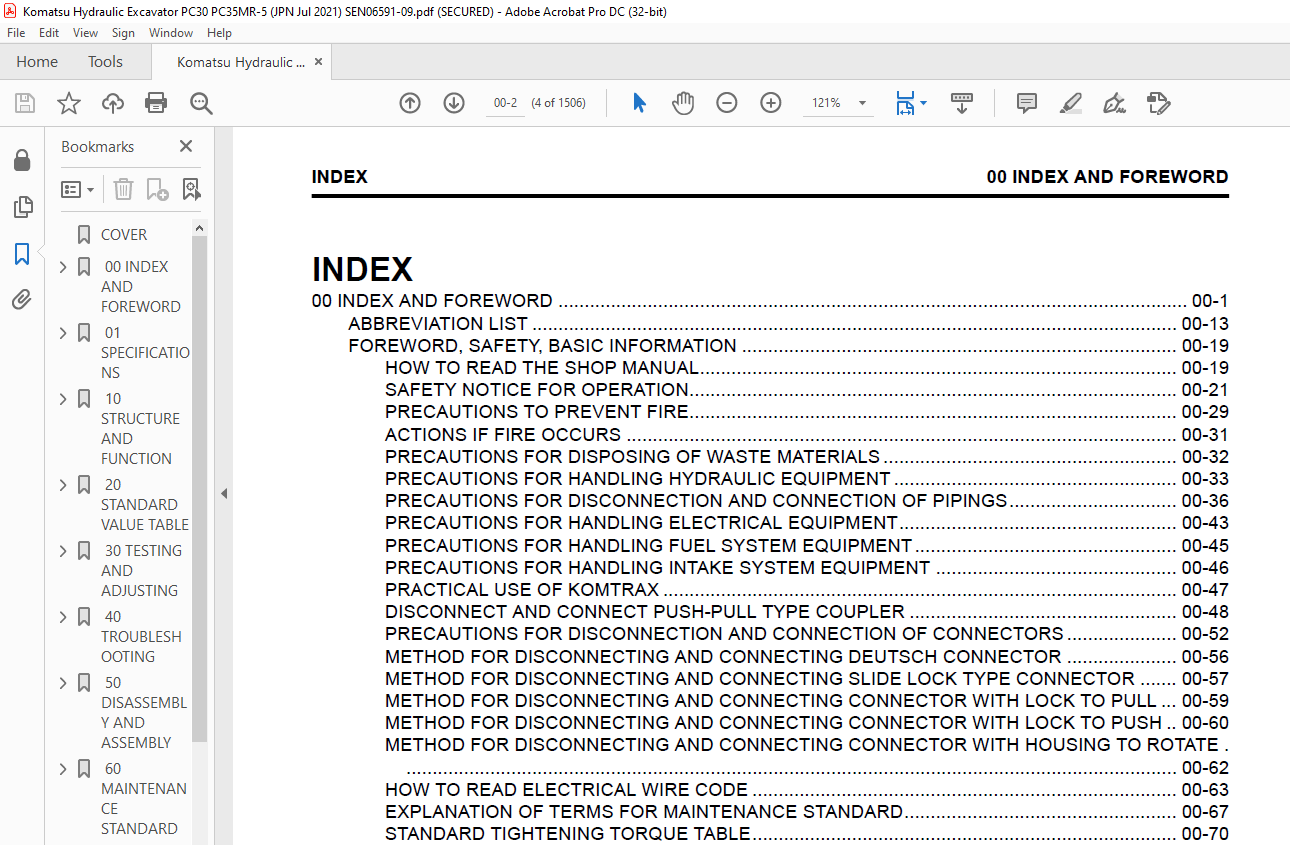1290x845 pixels.
Task: Open fit page options dropdown arrow
Action: click(923, 103)
